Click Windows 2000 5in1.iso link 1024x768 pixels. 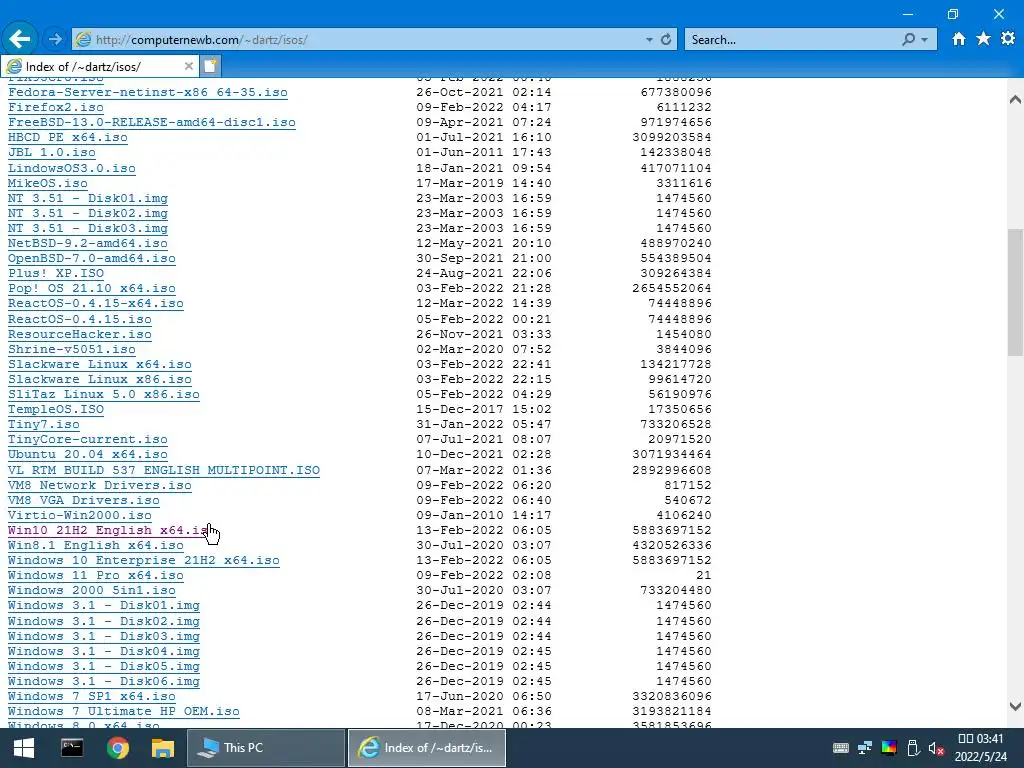pos(91,590)
